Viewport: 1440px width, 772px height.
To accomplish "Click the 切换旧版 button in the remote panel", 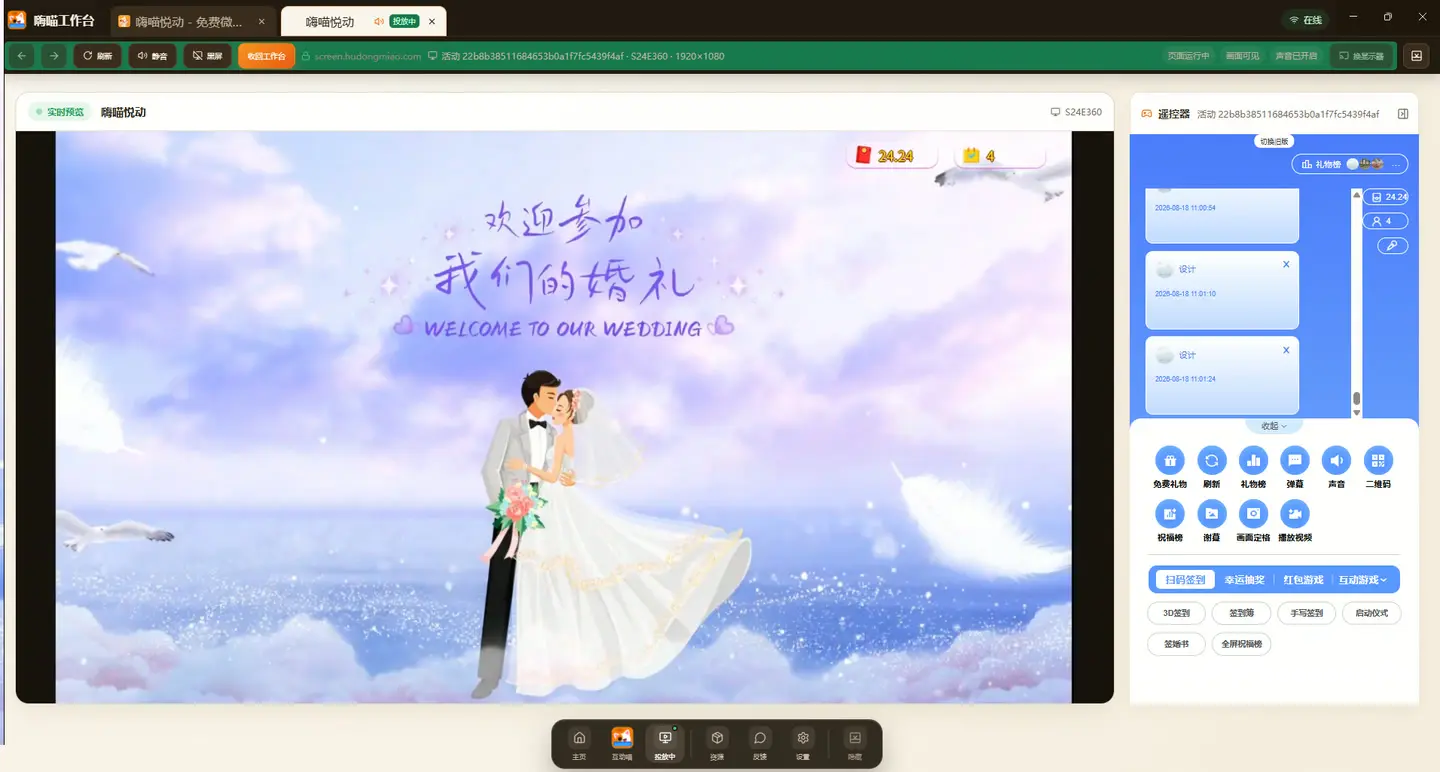I will click(x=1274, y=141).
